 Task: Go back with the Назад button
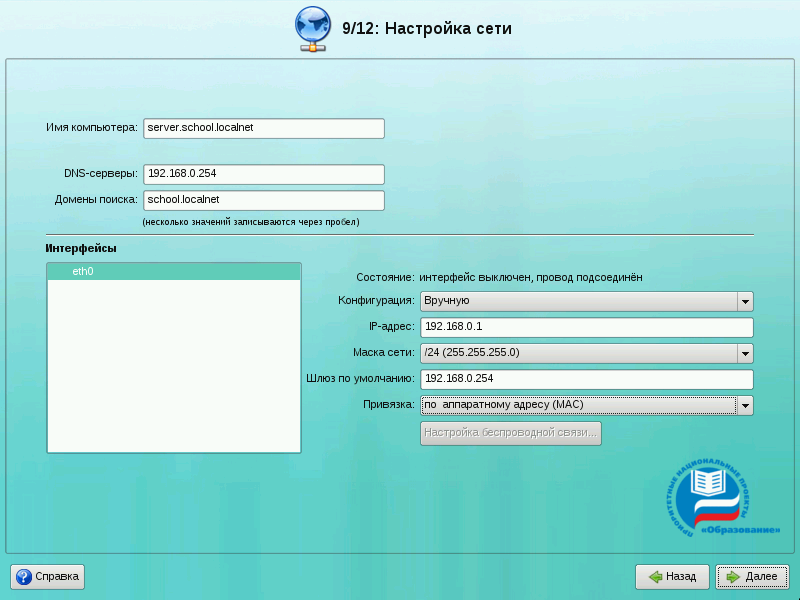click(x=672, y=577)
